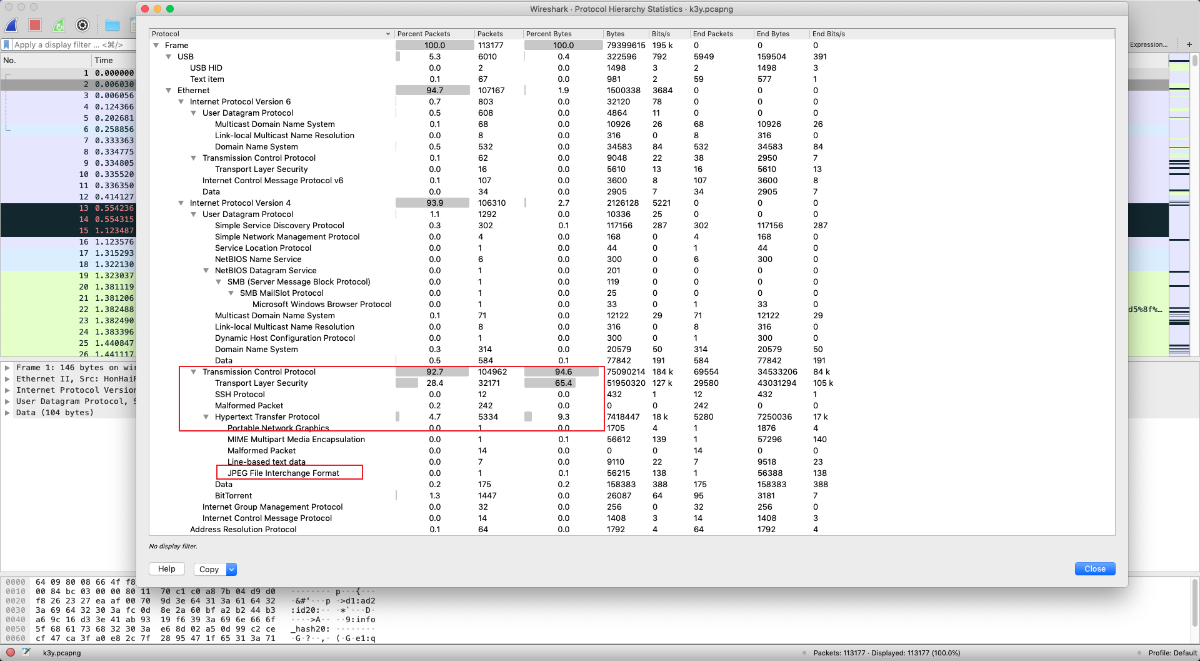Sort by End Bits/s column header
The image size is (1200, 661).
(828, 34)
